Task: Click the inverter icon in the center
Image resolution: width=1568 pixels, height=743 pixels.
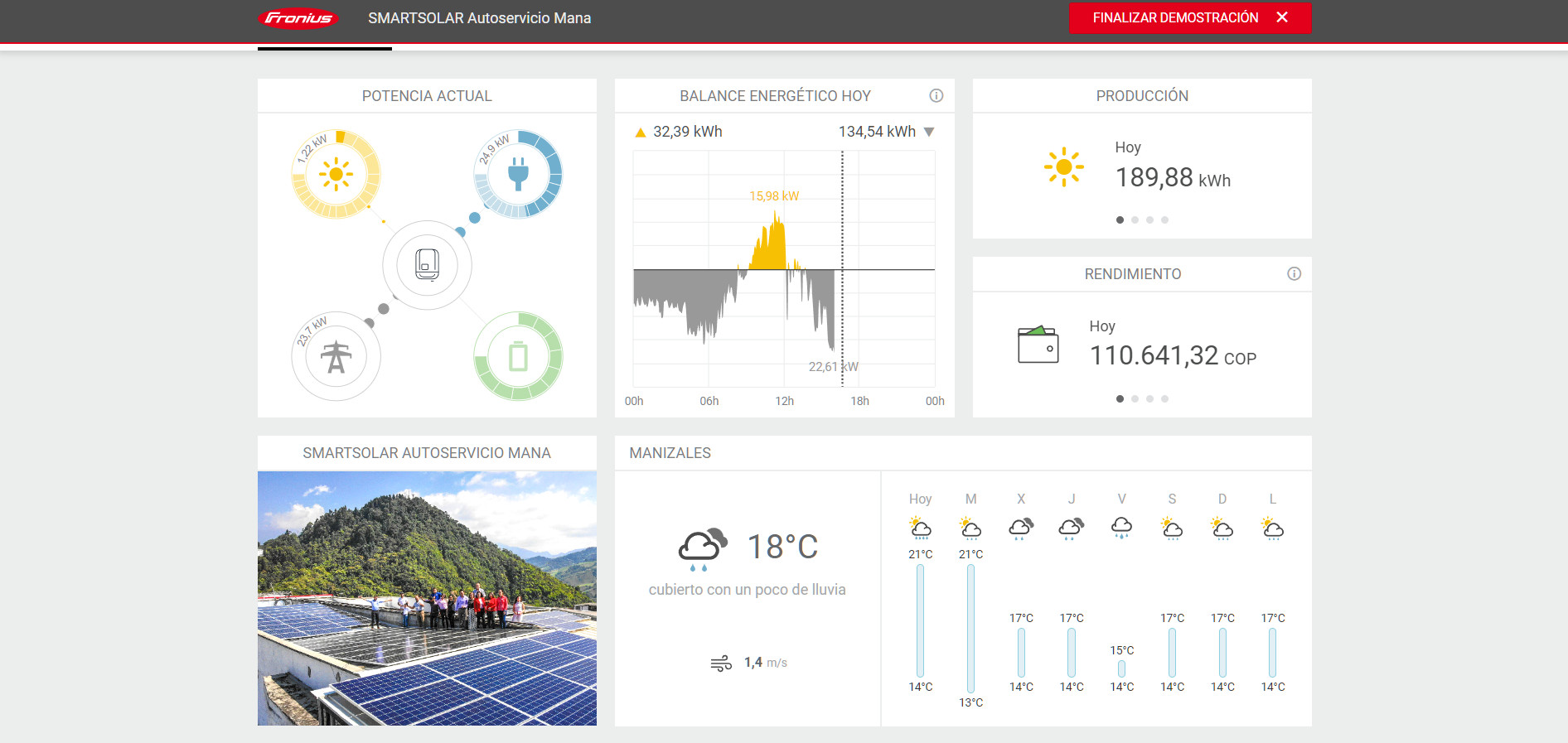Action: [427, 265]
